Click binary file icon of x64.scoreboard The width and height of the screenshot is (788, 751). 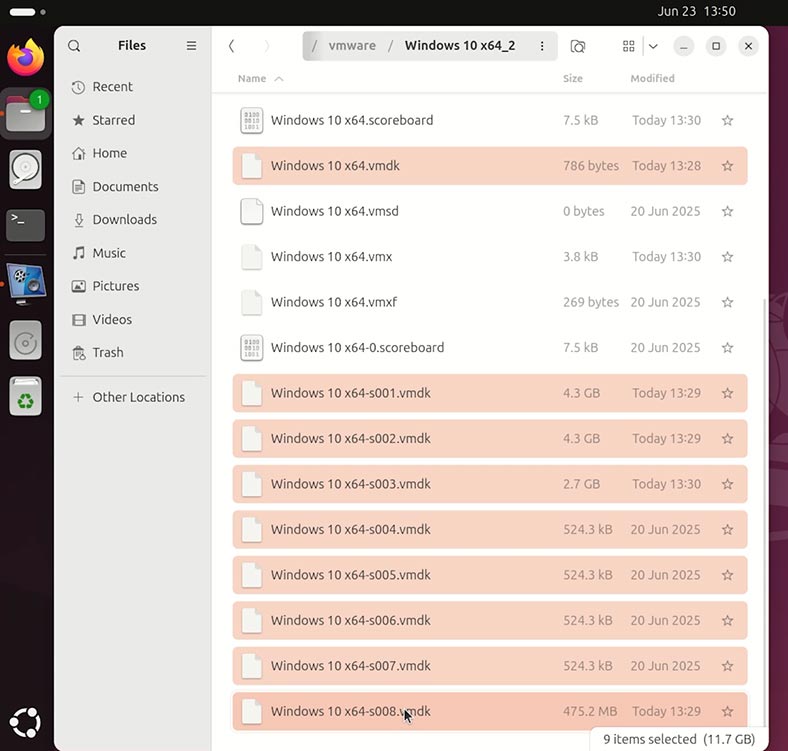(x=252, y=121)
